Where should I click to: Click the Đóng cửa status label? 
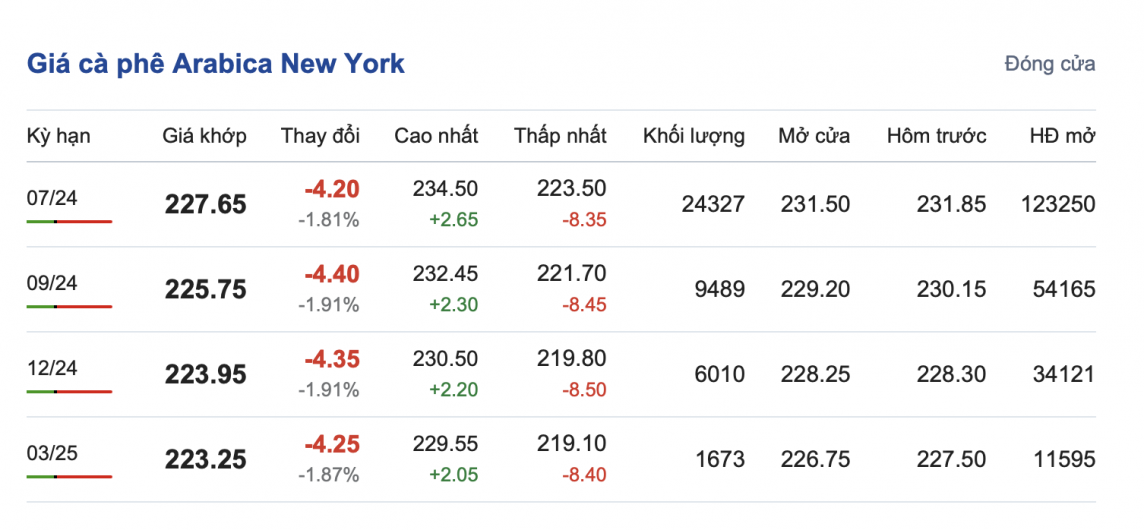pos(1049,64)
